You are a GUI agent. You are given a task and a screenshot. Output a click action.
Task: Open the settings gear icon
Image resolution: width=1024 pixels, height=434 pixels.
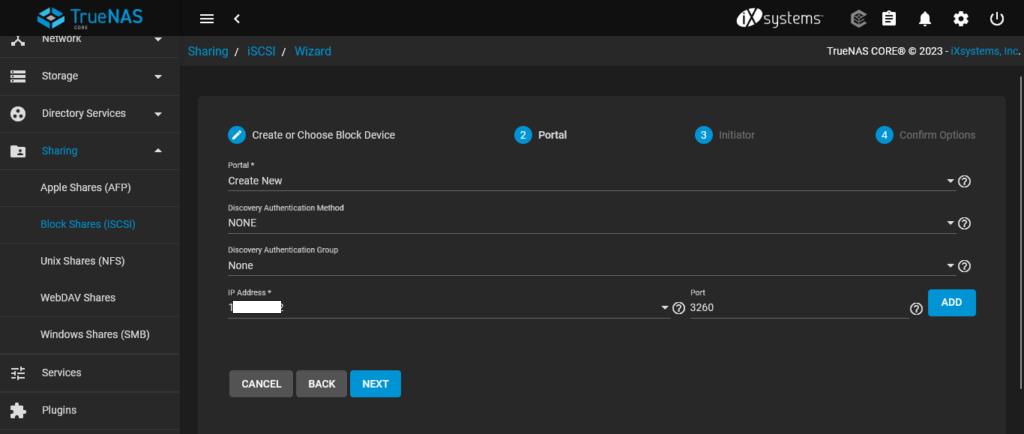pyautogui.click(x=961, y=19)
